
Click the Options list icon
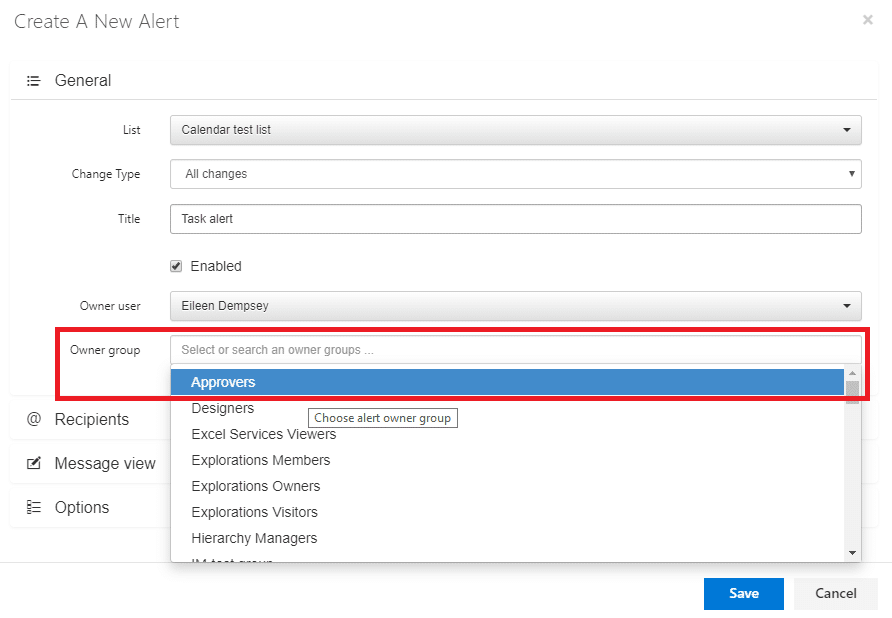coord(34,507)
